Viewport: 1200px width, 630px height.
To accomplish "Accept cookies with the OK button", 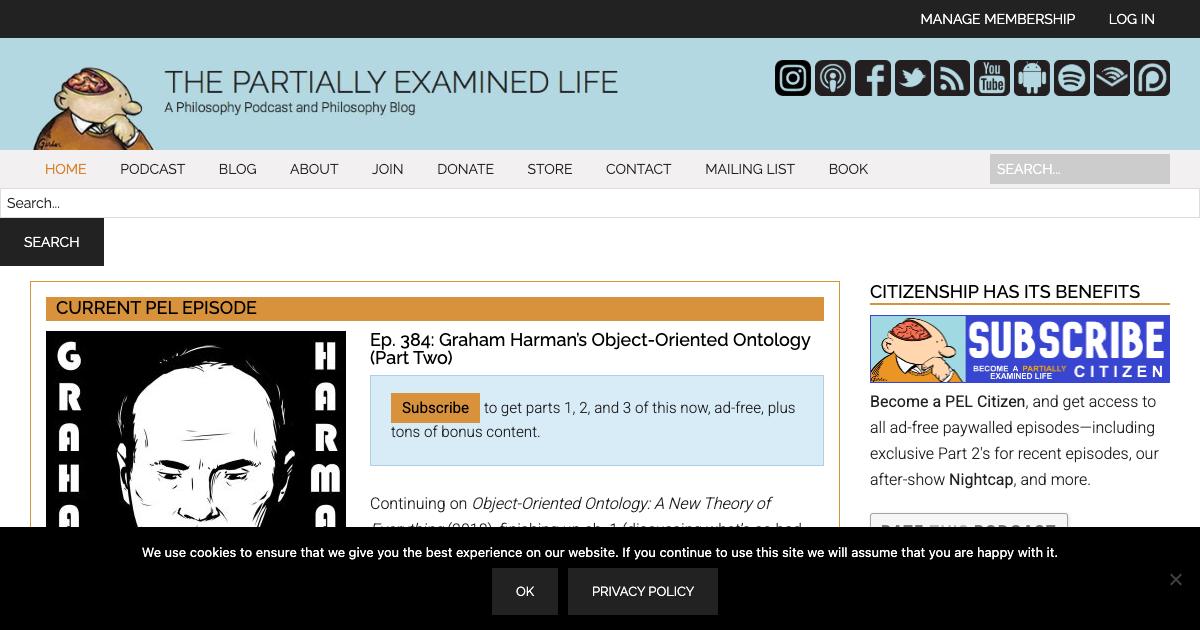I will tap(524, 591).
